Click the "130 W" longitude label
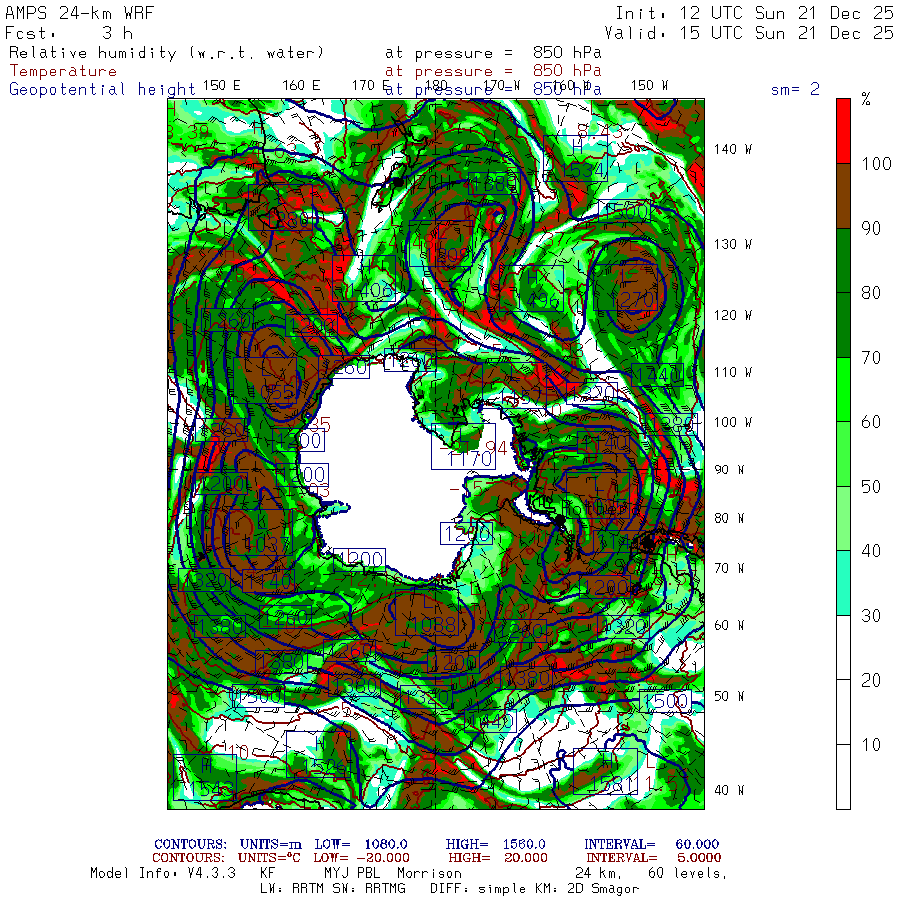The image size is (900, 900). click(x=732, y=245)
